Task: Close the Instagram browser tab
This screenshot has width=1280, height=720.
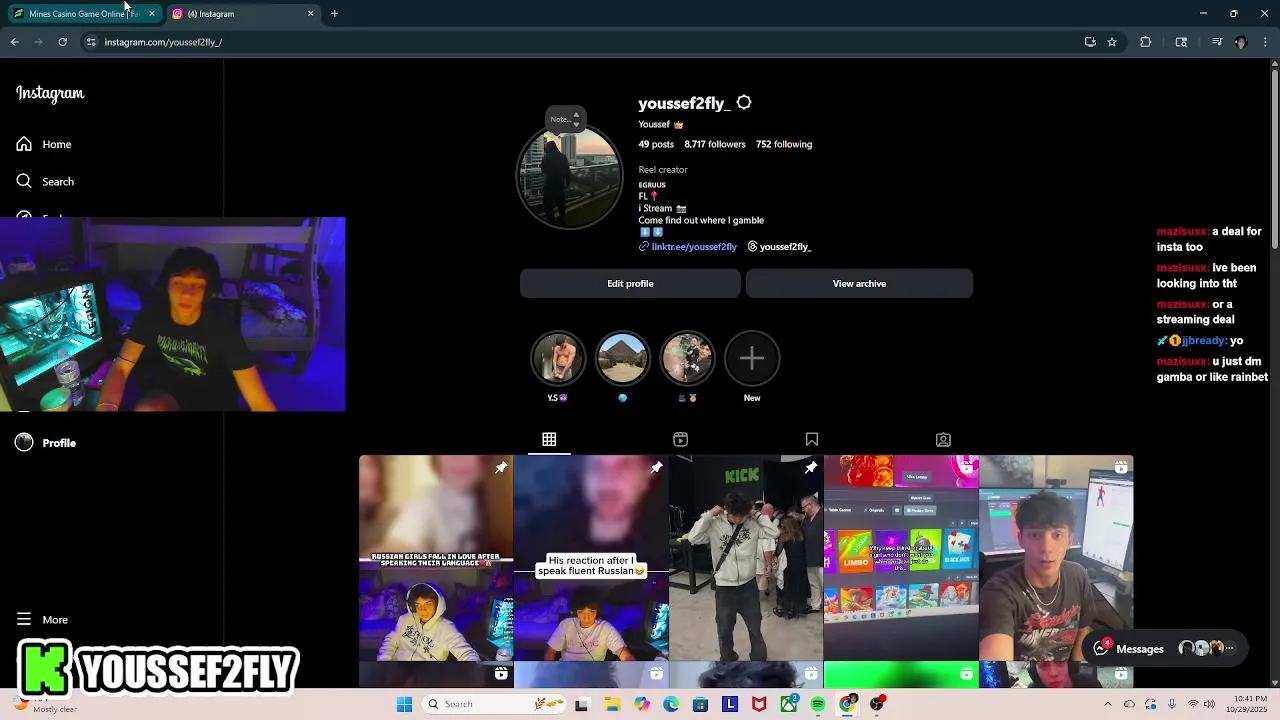Action: click(310, 14)
